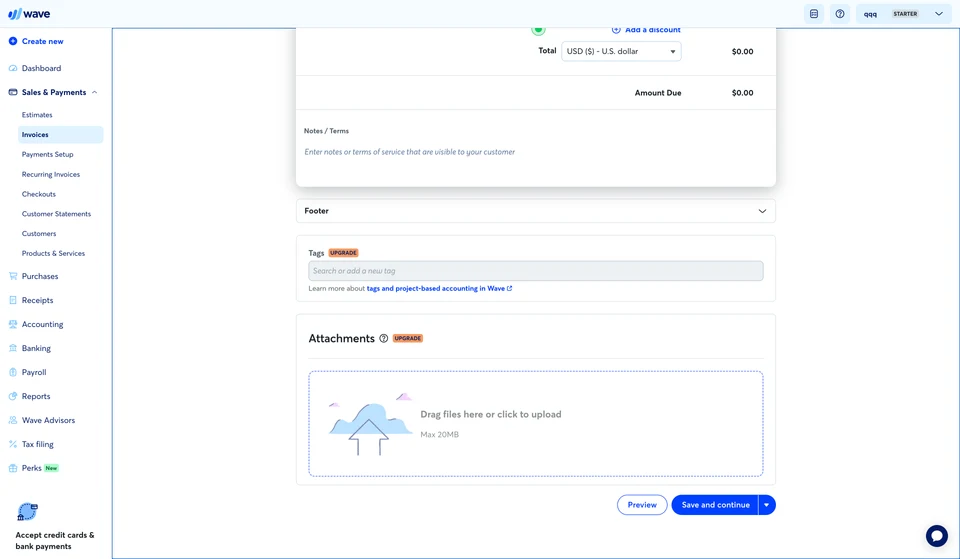Click the Dashboard gauge icon
Screen dimensions: 960x559
click(13, 68)
